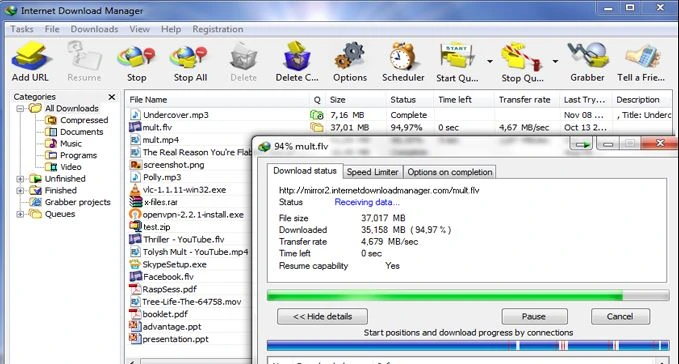The height and width of the screenshot is (364, 679).
Task: Click the green arrow button in download dialog title
Action: coord(582,144)
